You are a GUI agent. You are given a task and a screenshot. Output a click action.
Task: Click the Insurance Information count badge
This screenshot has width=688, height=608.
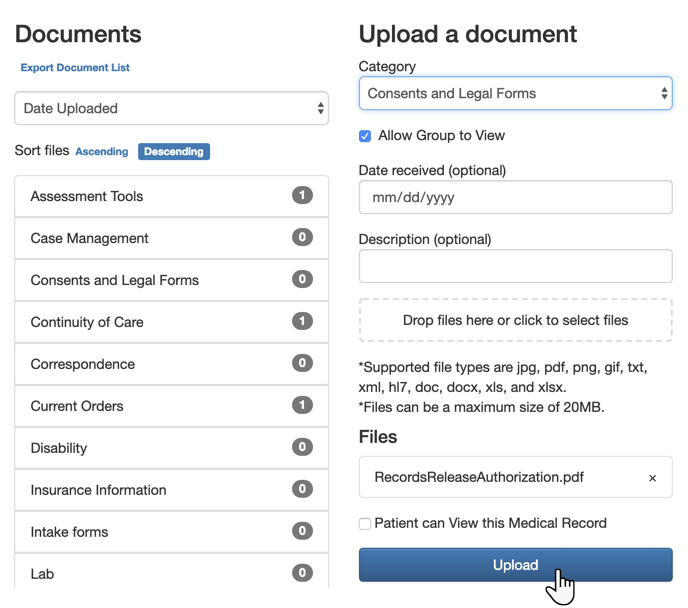tap(302, 490)
